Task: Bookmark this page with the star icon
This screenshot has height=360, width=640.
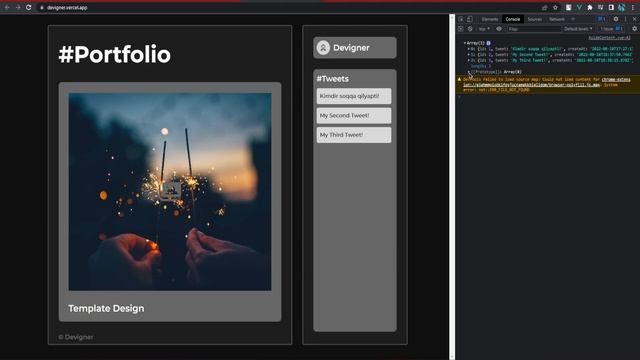Action: point(555,7)
